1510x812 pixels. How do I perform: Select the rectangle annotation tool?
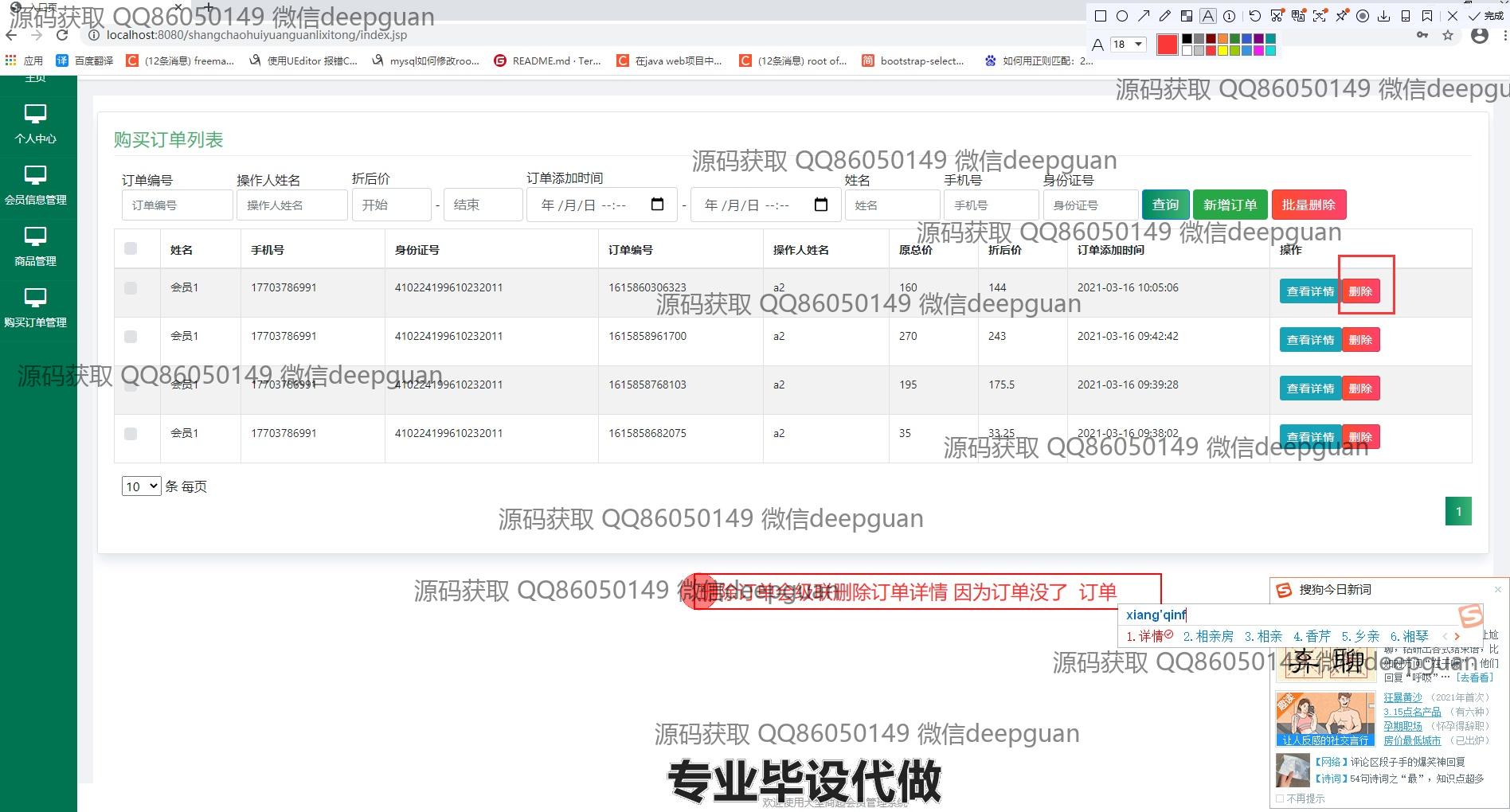pyautogui.click(x=1101, y=16)
